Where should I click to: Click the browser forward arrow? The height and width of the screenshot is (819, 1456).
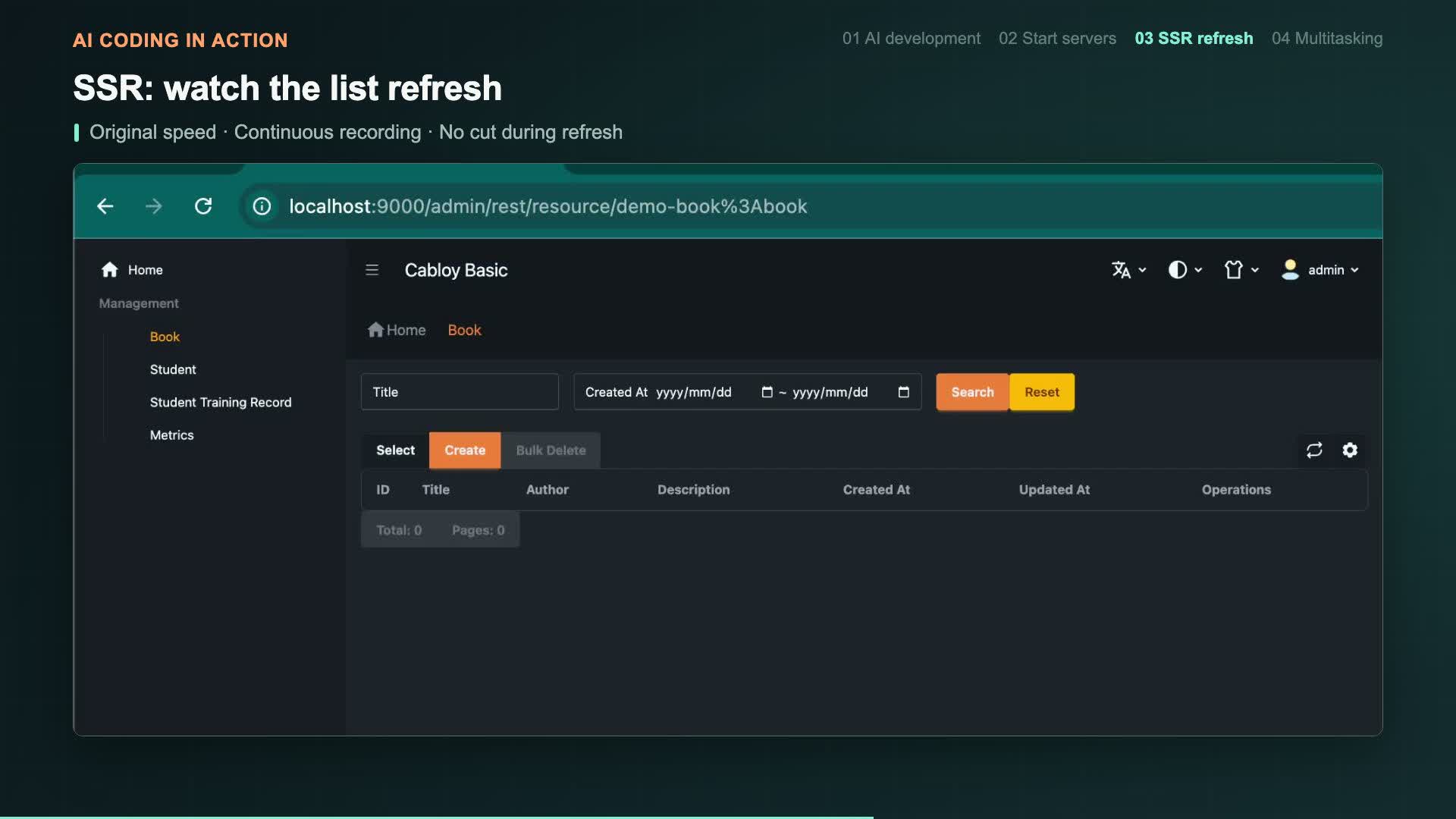click(x=154, y=206)
